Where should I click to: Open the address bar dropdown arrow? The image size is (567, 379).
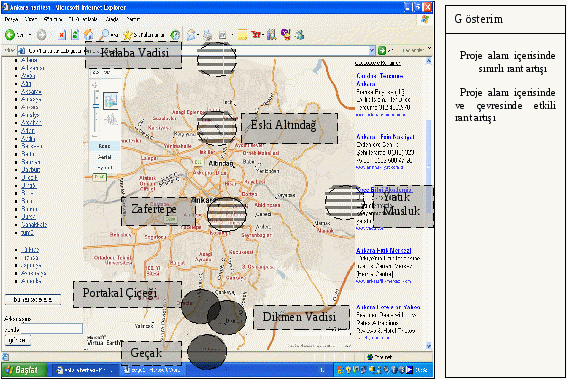coord(372,50)
